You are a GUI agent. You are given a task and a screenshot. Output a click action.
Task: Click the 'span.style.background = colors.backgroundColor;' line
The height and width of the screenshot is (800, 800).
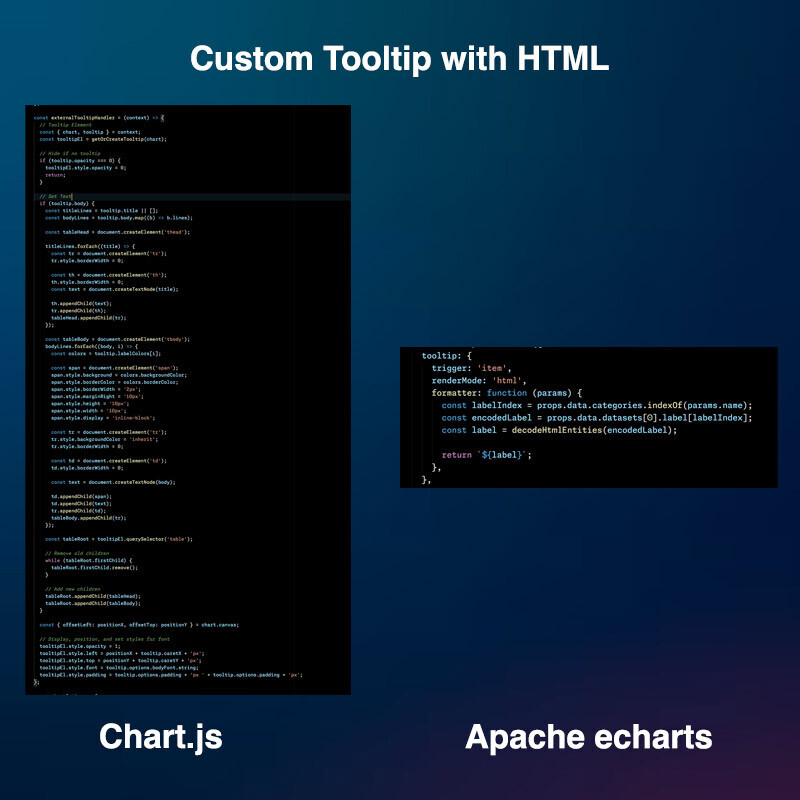point(118,375)
